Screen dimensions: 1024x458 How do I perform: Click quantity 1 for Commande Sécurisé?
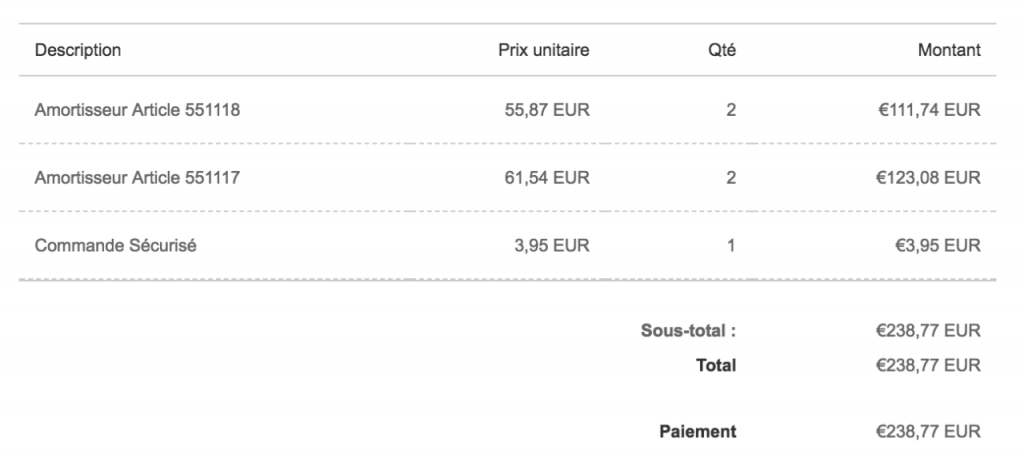click(731, 246)
